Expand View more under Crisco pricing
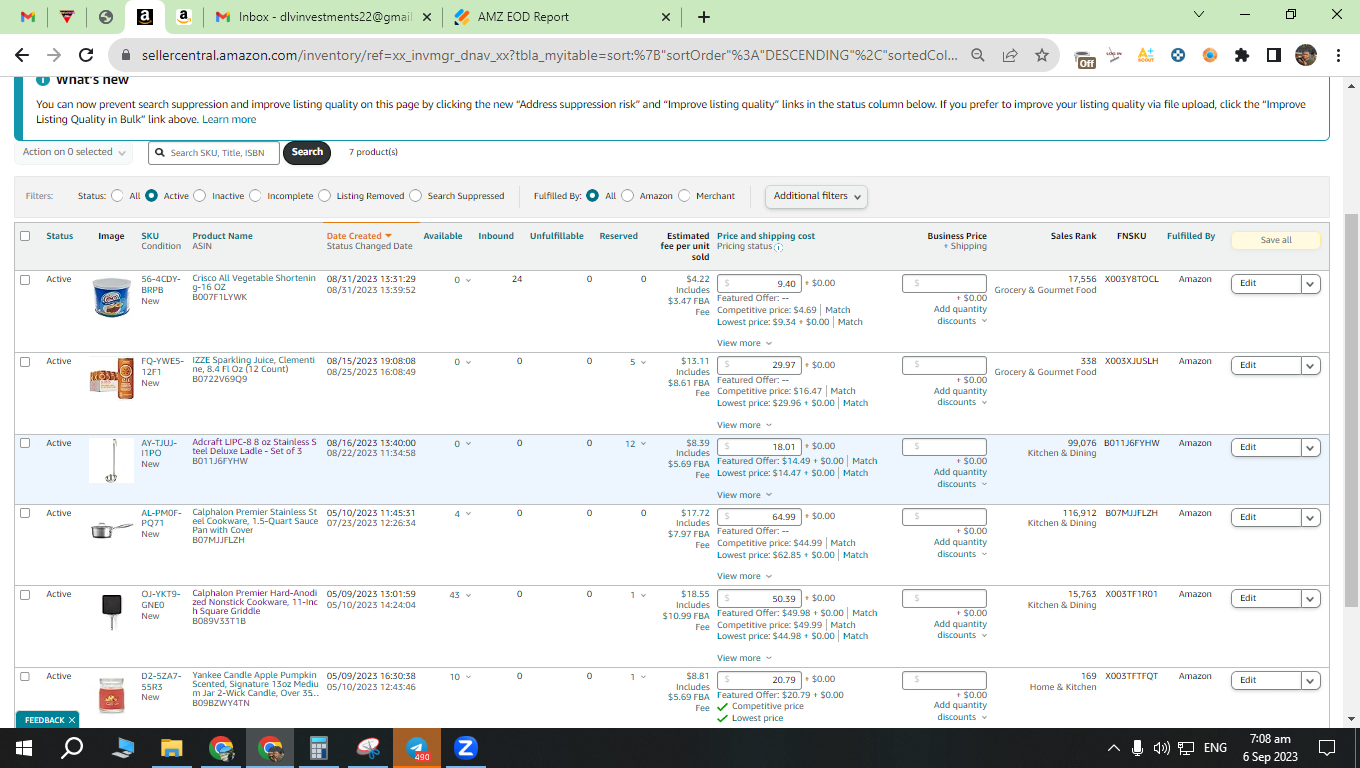1360x768 pixels. click(744, 343)
